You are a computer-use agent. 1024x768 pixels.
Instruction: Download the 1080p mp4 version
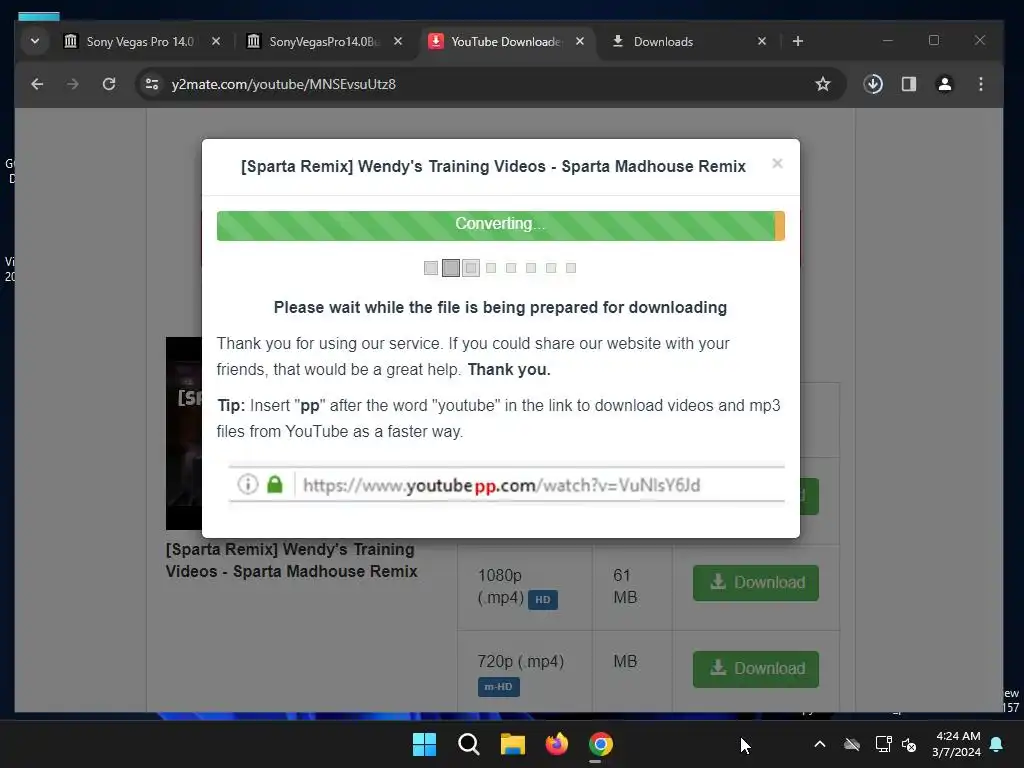pyautogui.click(x=756, y=583)
